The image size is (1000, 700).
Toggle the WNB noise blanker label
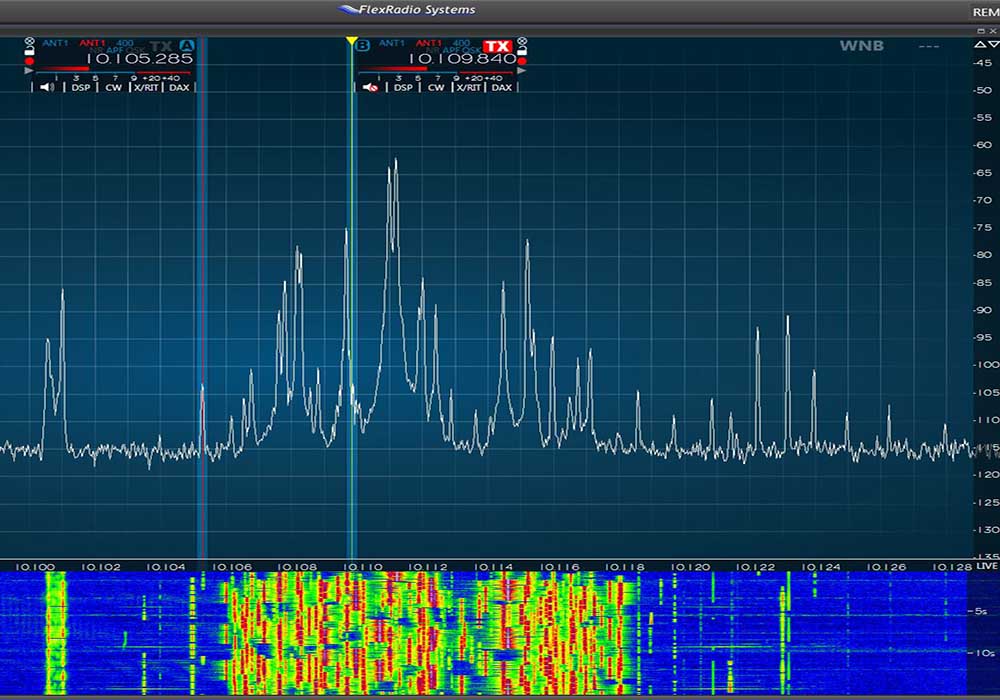[862, 45]
